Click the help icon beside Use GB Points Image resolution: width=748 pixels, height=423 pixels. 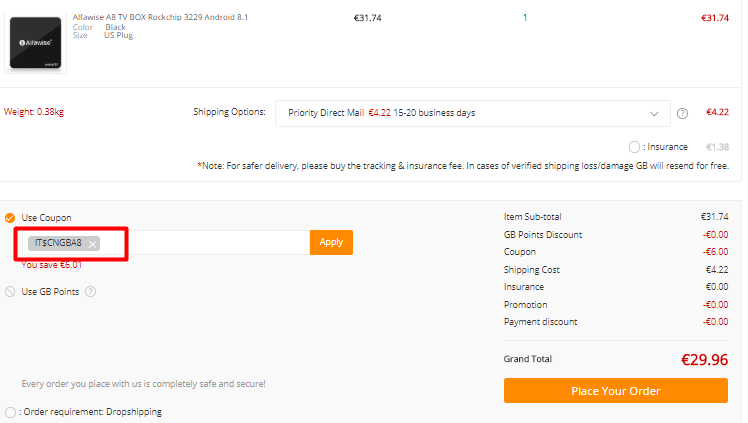tap(90, 291)
